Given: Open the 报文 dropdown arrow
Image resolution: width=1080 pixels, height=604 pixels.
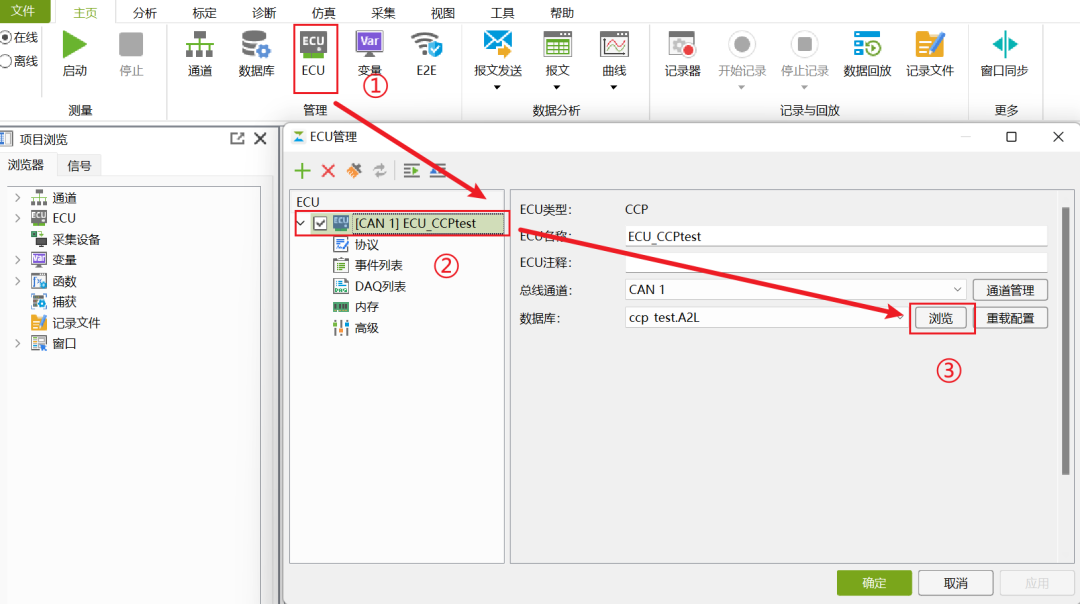Looking at the screenshot, I should (x=557, y=87).
